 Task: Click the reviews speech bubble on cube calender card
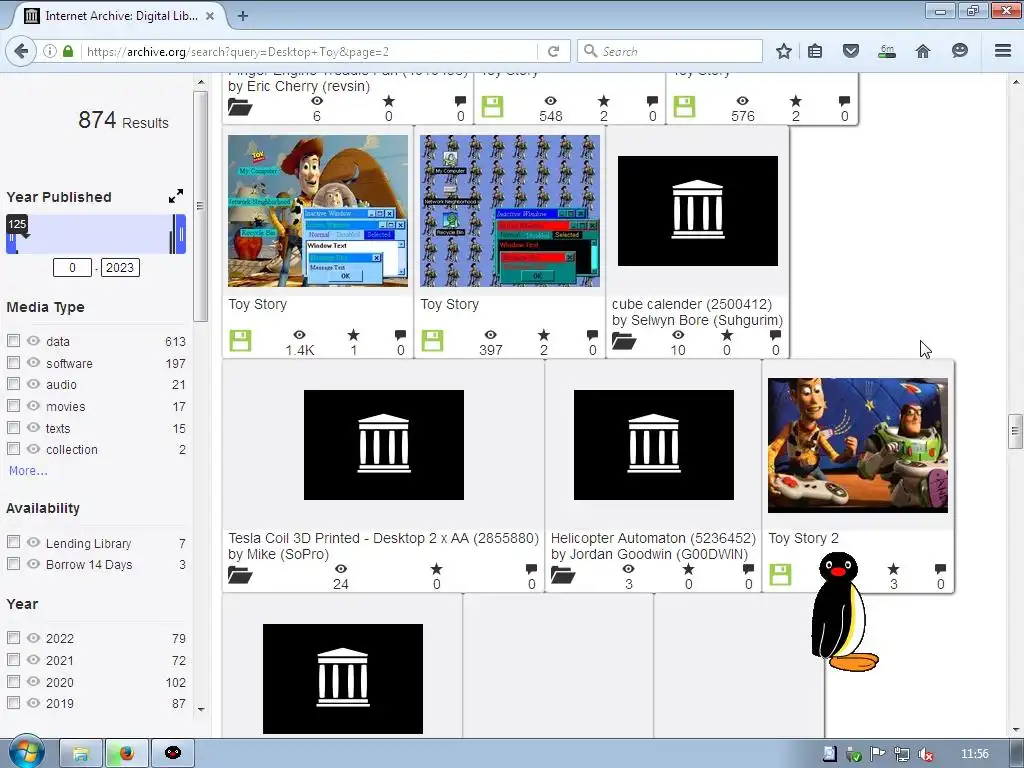[x=775, y=335]
